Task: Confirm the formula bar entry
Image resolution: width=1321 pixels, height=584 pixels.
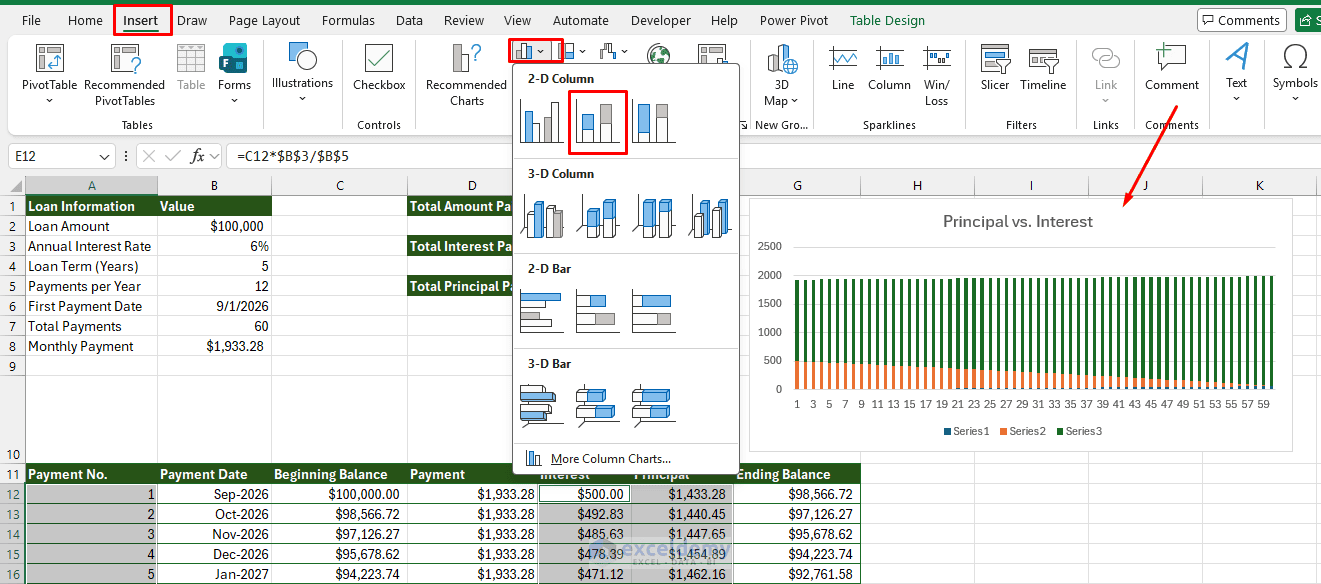Action: pyautogui.click(x=174, y=156)
